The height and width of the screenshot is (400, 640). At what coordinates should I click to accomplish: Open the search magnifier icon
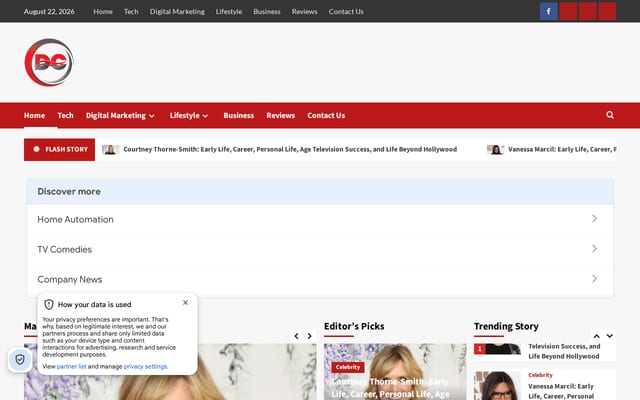pyautogui.click(x=610, y=115)
